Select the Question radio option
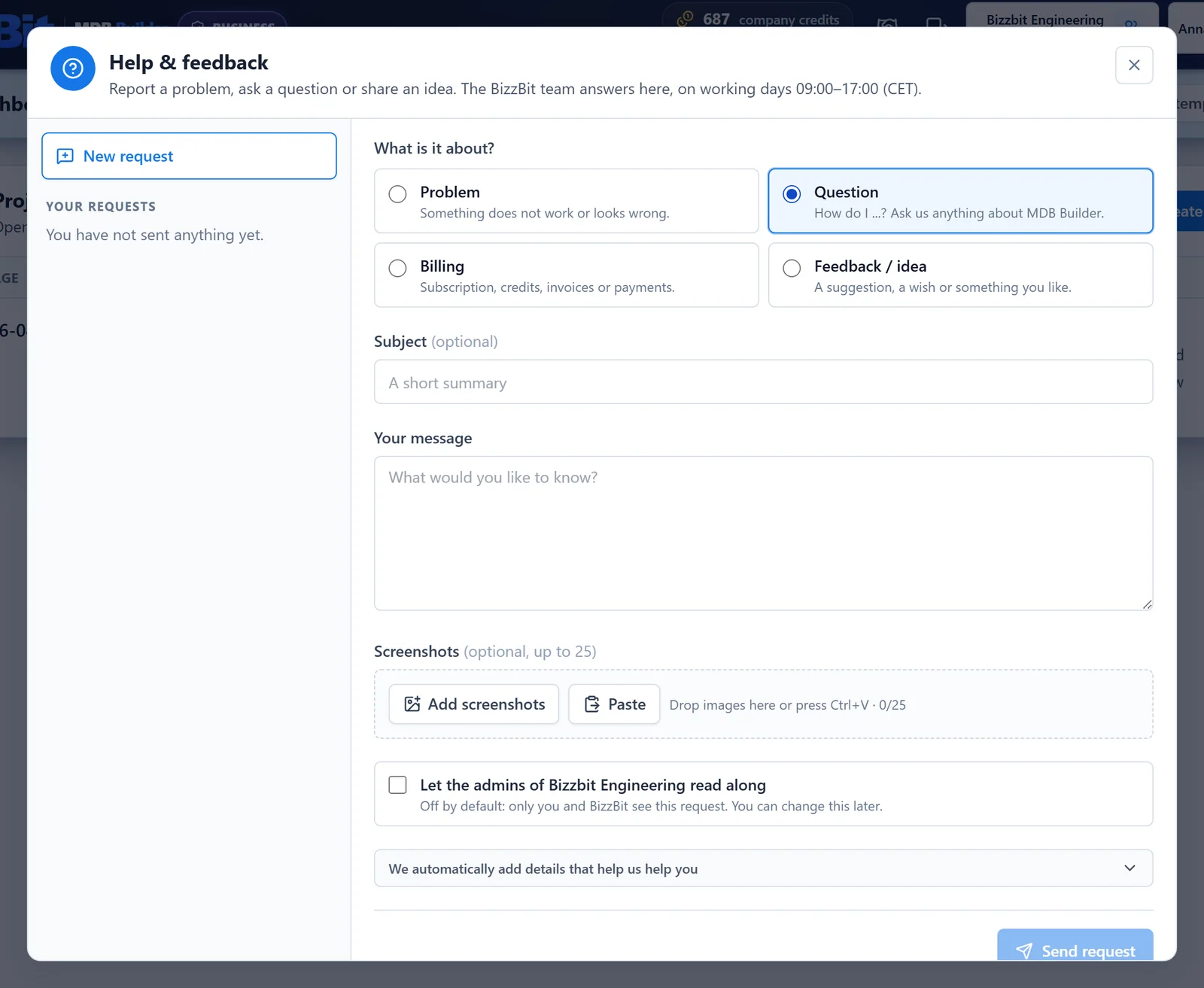 point(792,194)
